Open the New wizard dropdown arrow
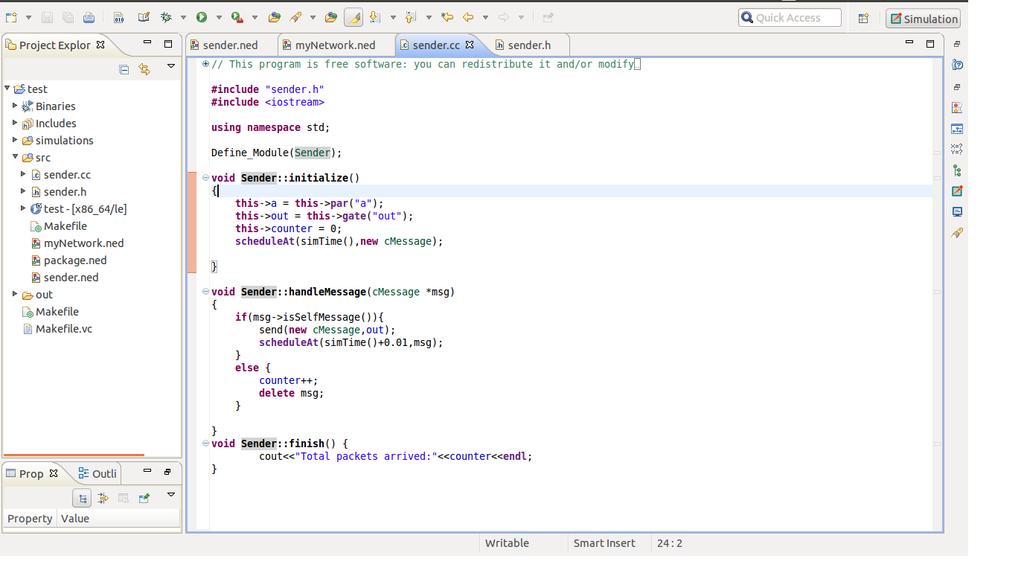Screen dimensions: 1024x570 (29, 18)
